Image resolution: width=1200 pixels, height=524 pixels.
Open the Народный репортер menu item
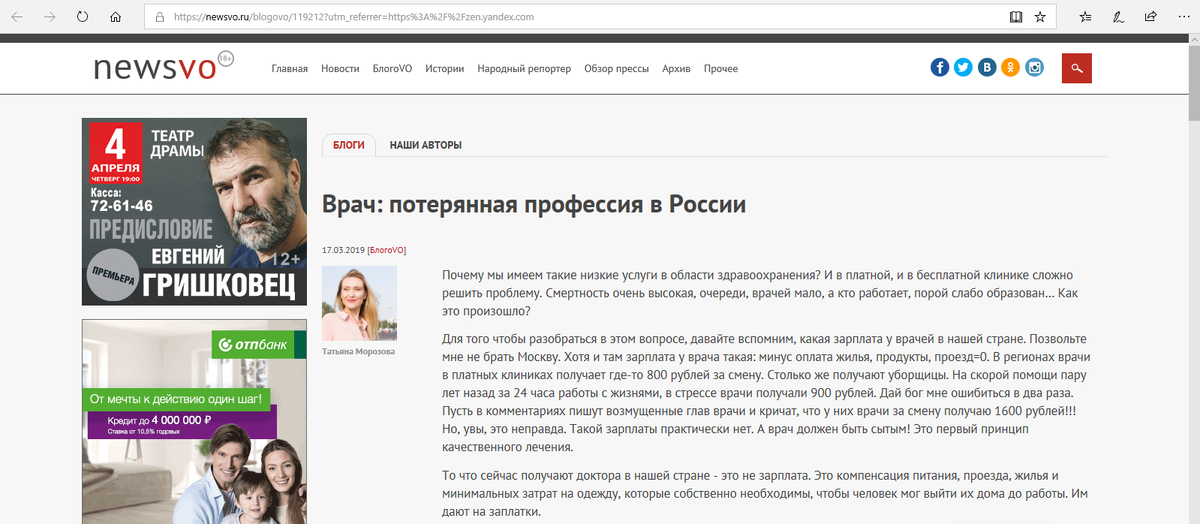tap(524, 69)
